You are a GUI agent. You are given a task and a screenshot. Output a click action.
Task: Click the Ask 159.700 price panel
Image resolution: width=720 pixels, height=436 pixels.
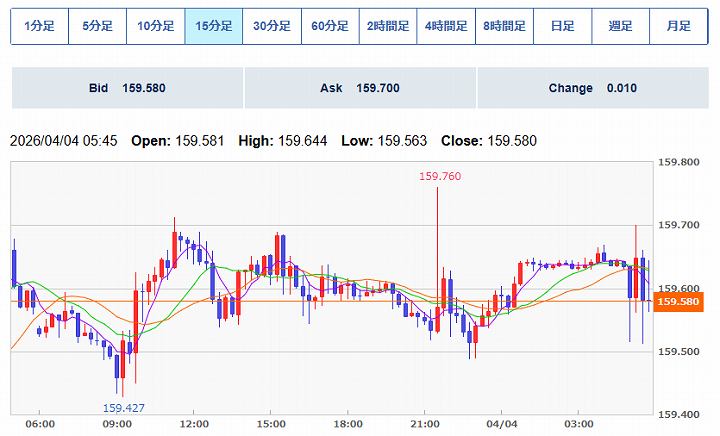click(x=360, y=88)
